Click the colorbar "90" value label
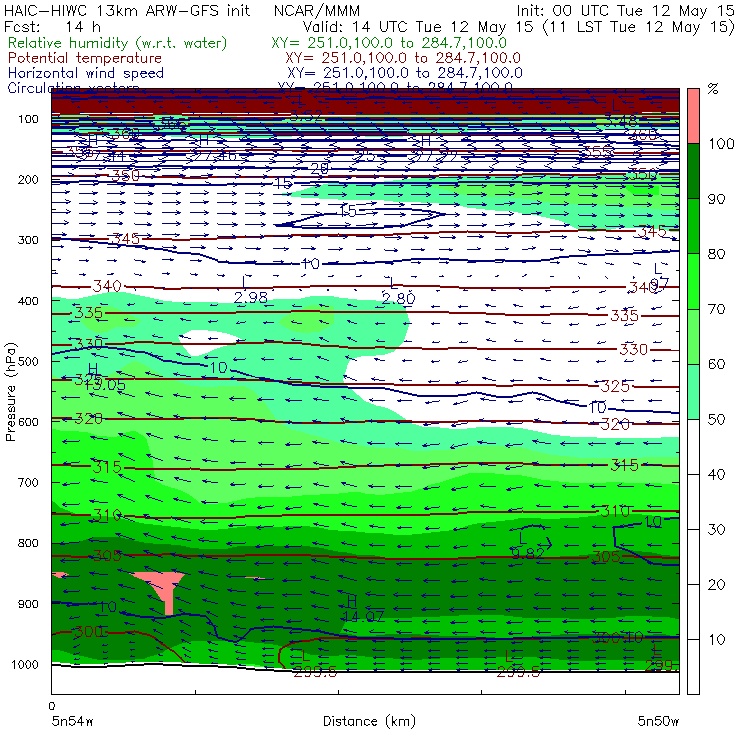Viewport: 740px width, 740px height. (x=716, y=199)
